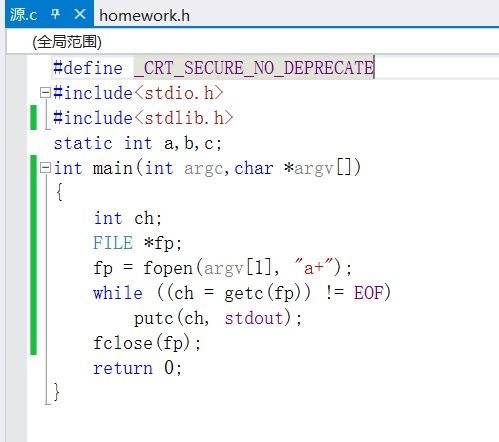Viewport: 499px width, 442px height.
Task: Click the "a+" string literal
Action: pyautogui.click(x=314, y=267)
